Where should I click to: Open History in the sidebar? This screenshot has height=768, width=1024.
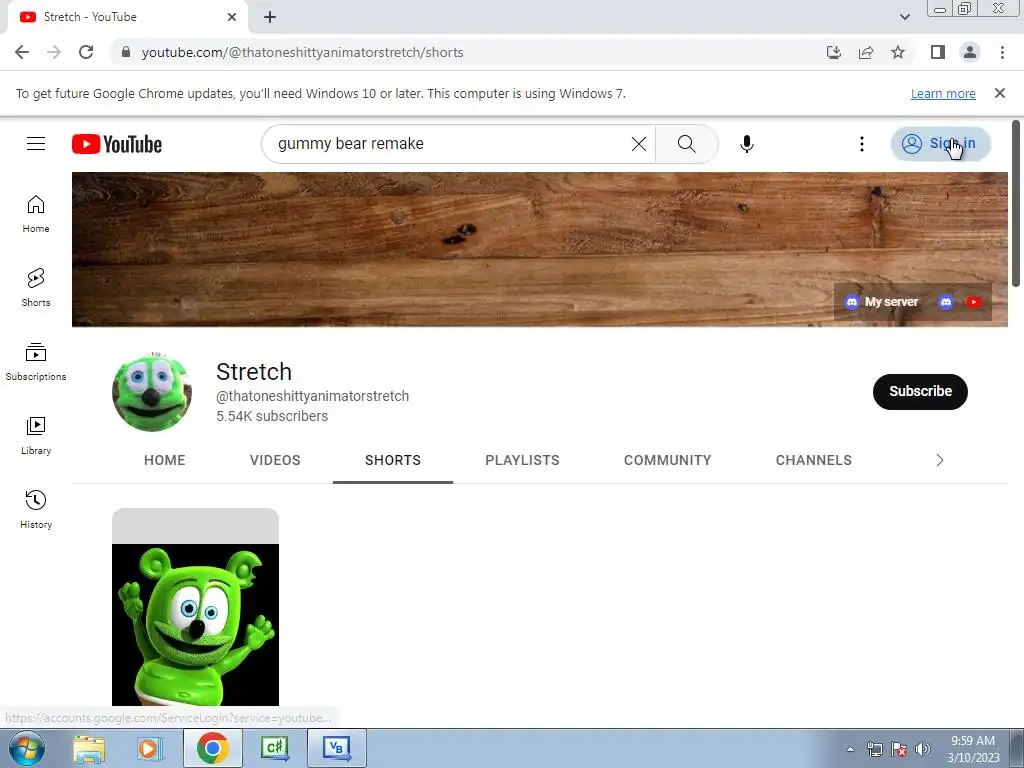click(36, 509)
